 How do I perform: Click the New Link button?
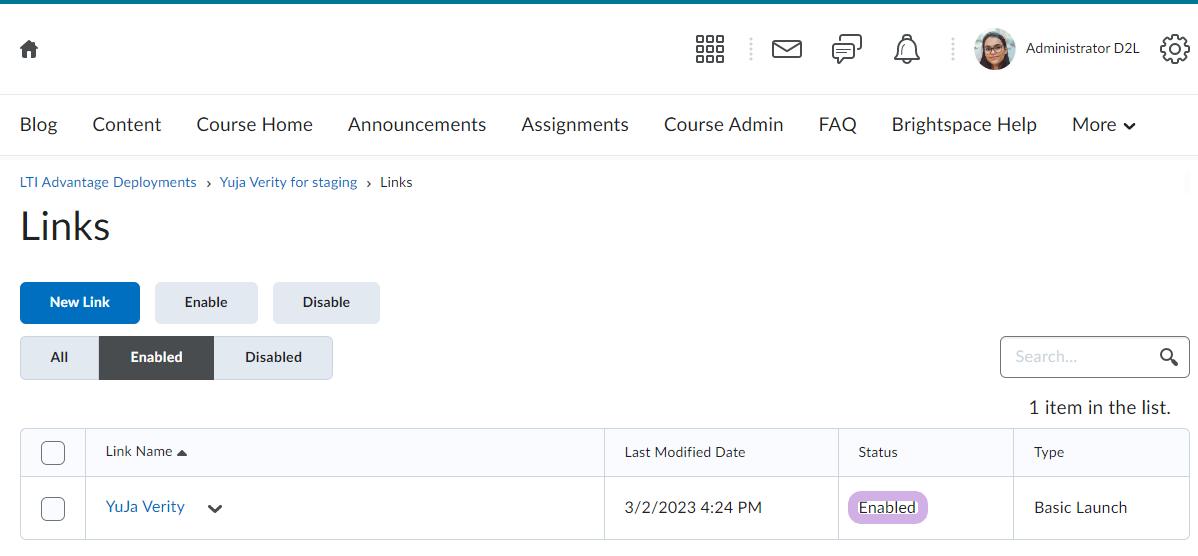80,302
